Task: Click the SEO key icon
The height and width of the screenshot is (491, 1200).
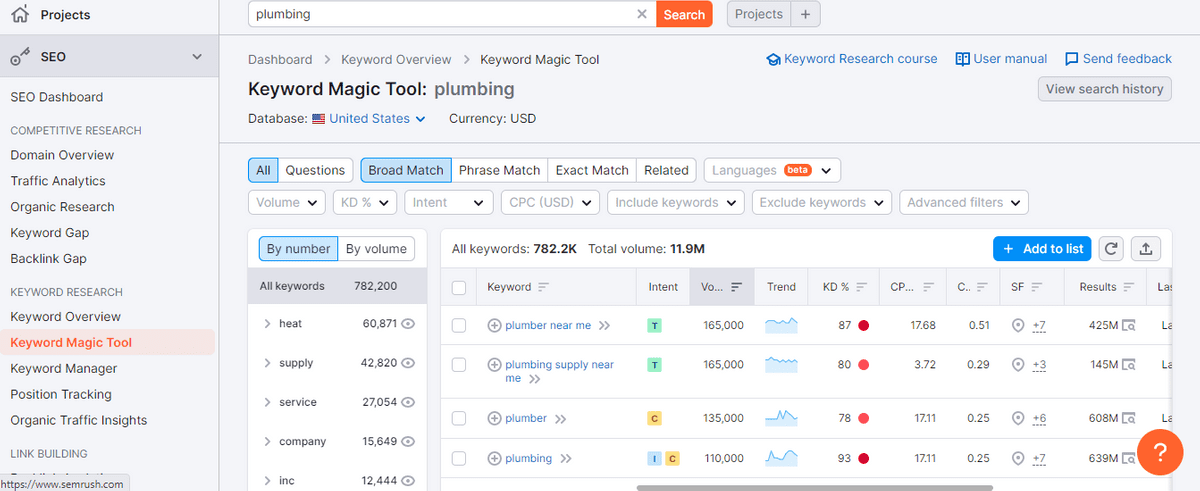Action: (x=20, y=58)
